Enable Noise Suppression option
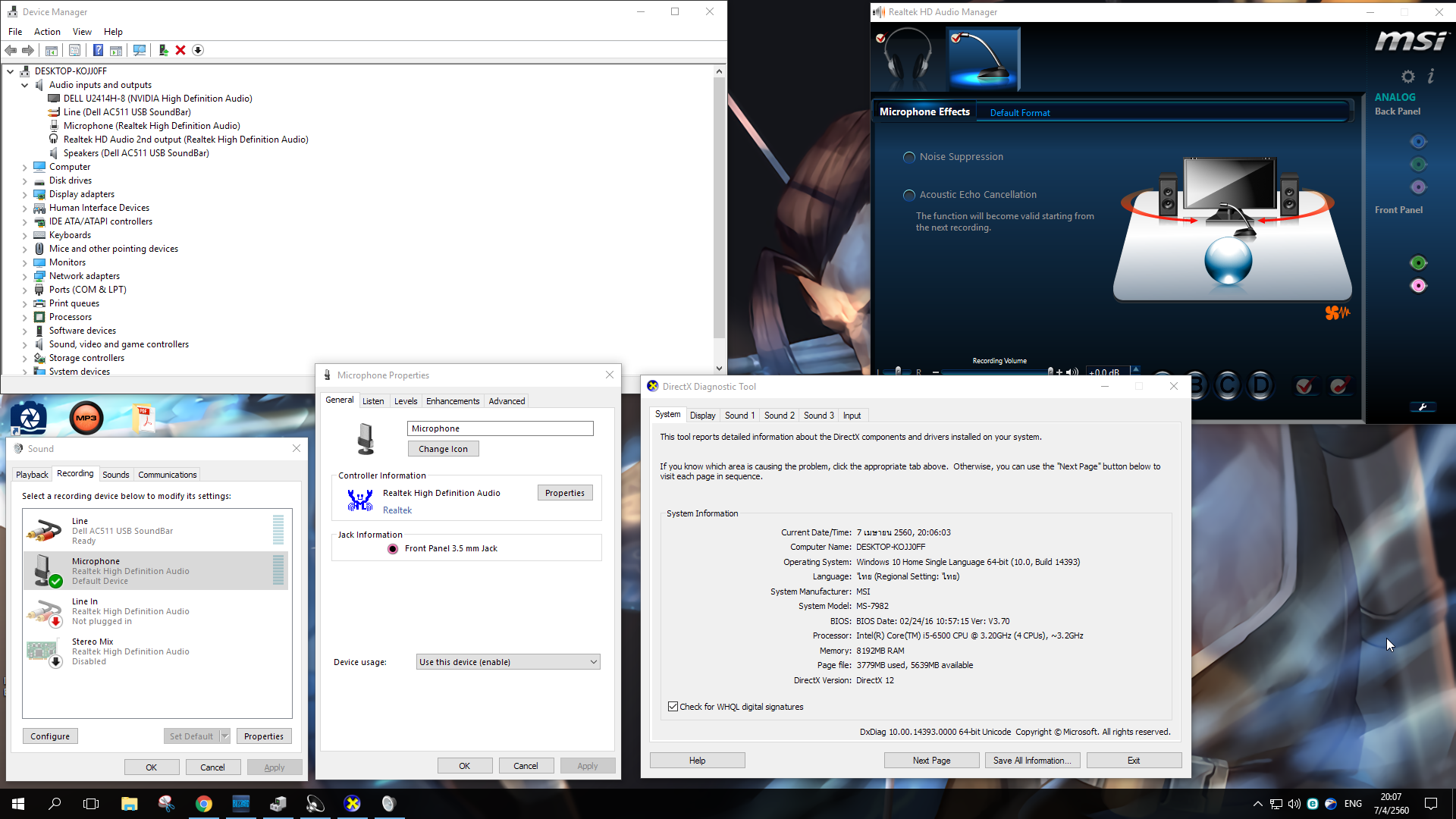1456x819 pixels. [x=909, y=157]
